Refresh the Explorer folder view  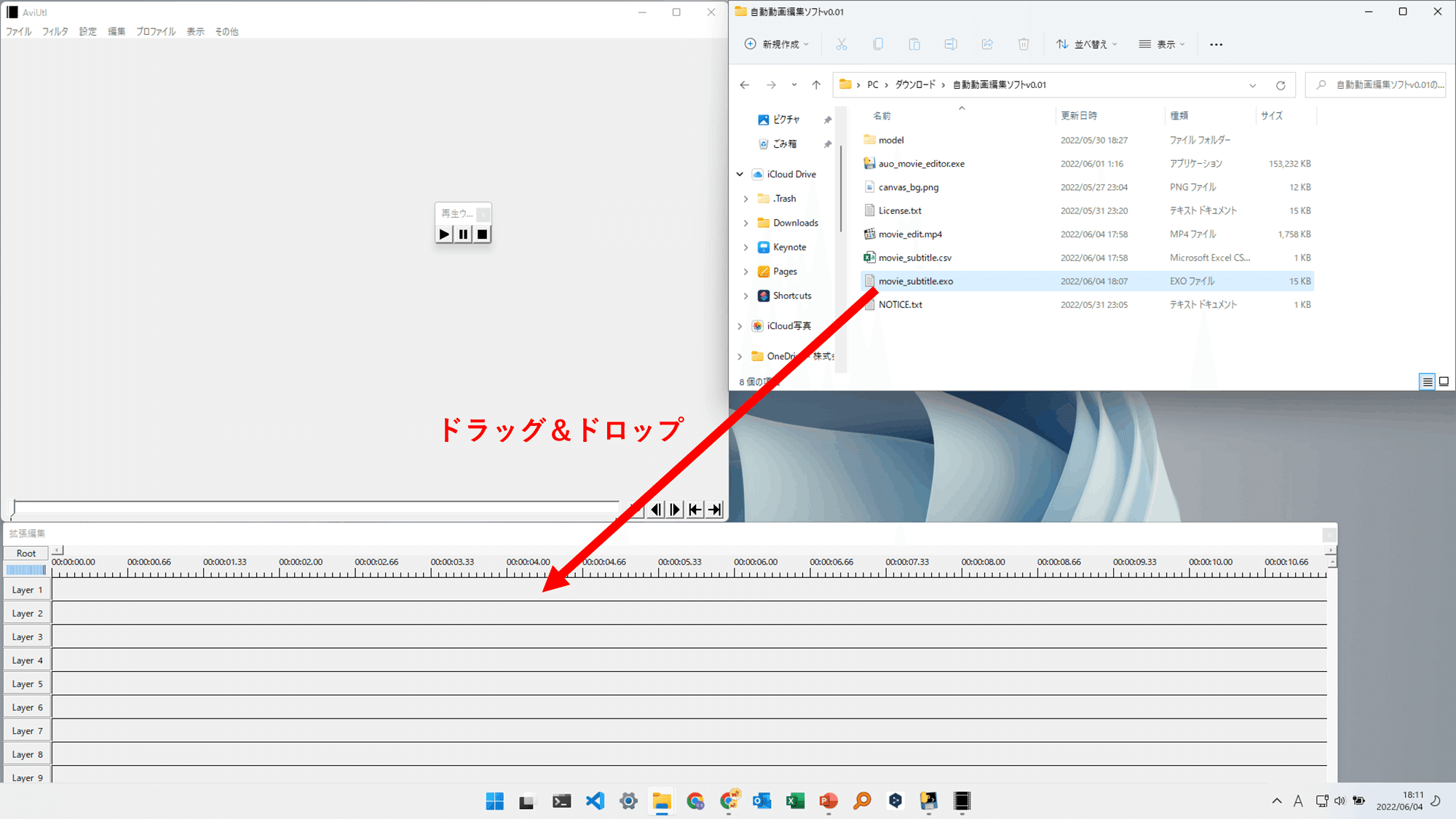tap(1281, 85)
